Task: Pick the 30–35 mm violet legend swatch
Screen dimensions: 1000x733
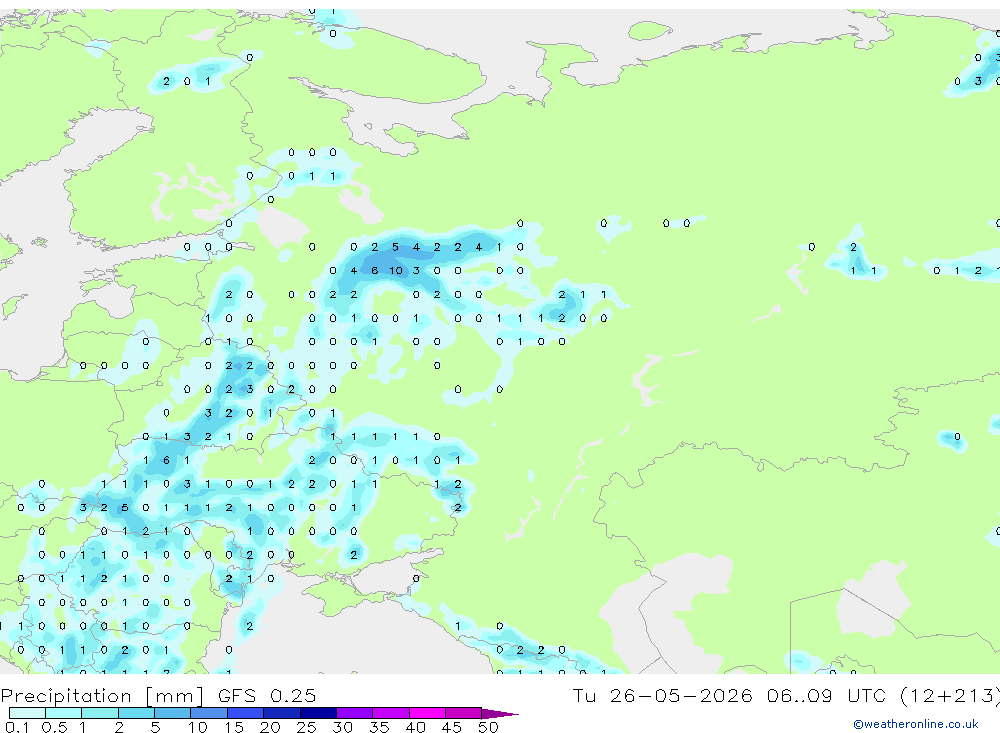Action: point(355,713)
